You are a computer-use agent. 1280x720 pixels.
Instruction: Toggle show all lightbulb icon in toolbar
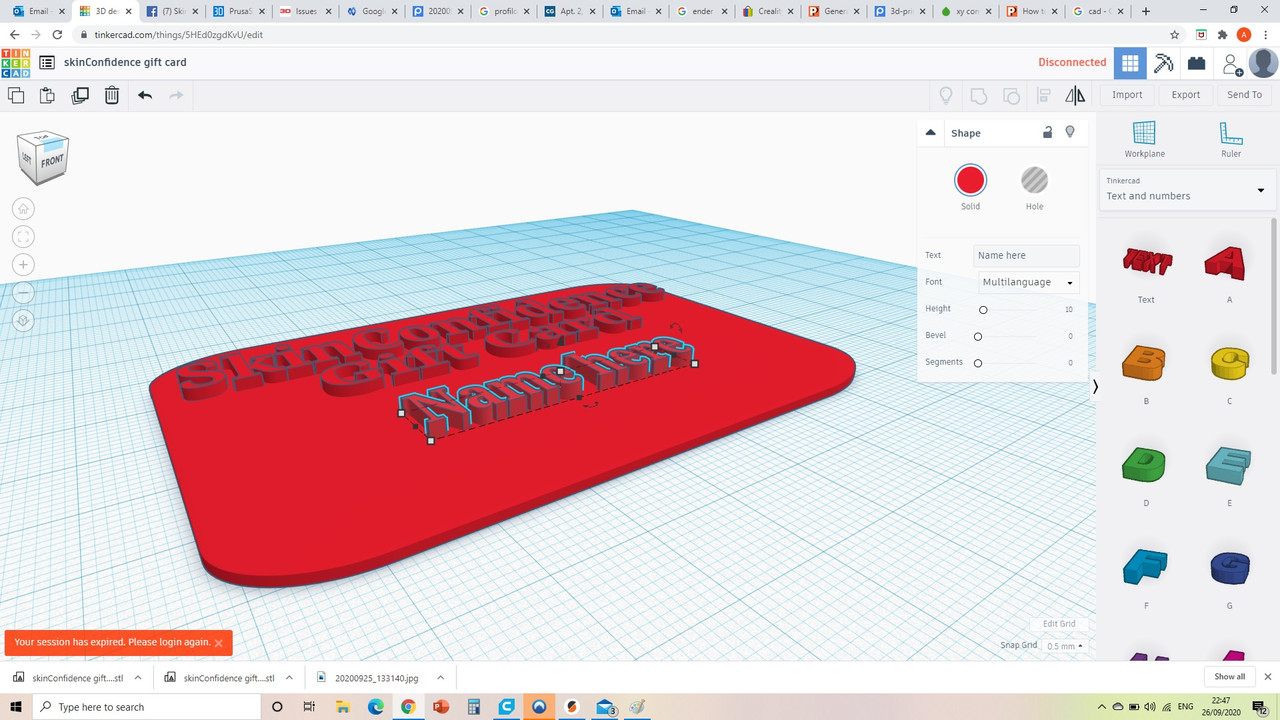[945, 96]
